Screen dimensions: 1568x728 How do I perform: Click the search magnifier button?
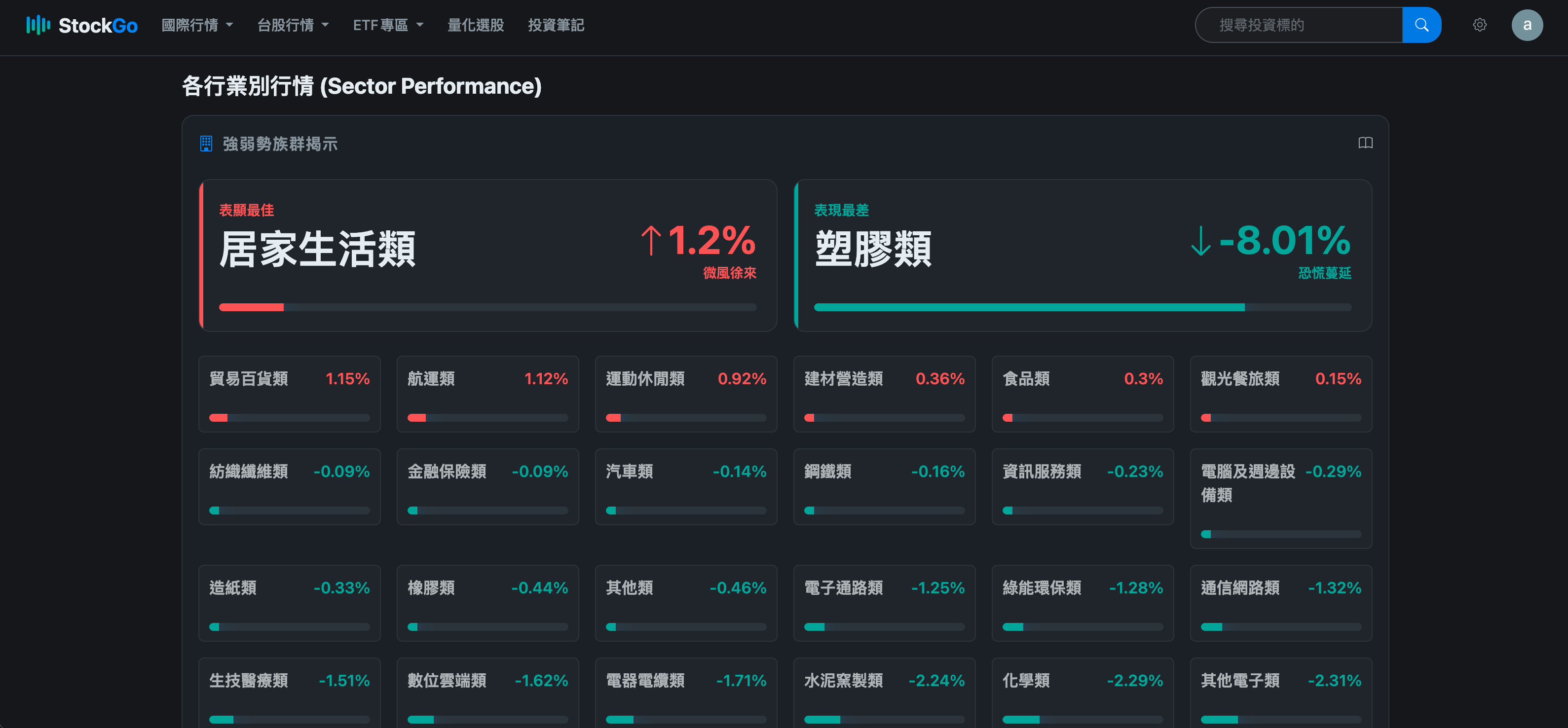pyautogui.click(x=1421, y=25)
